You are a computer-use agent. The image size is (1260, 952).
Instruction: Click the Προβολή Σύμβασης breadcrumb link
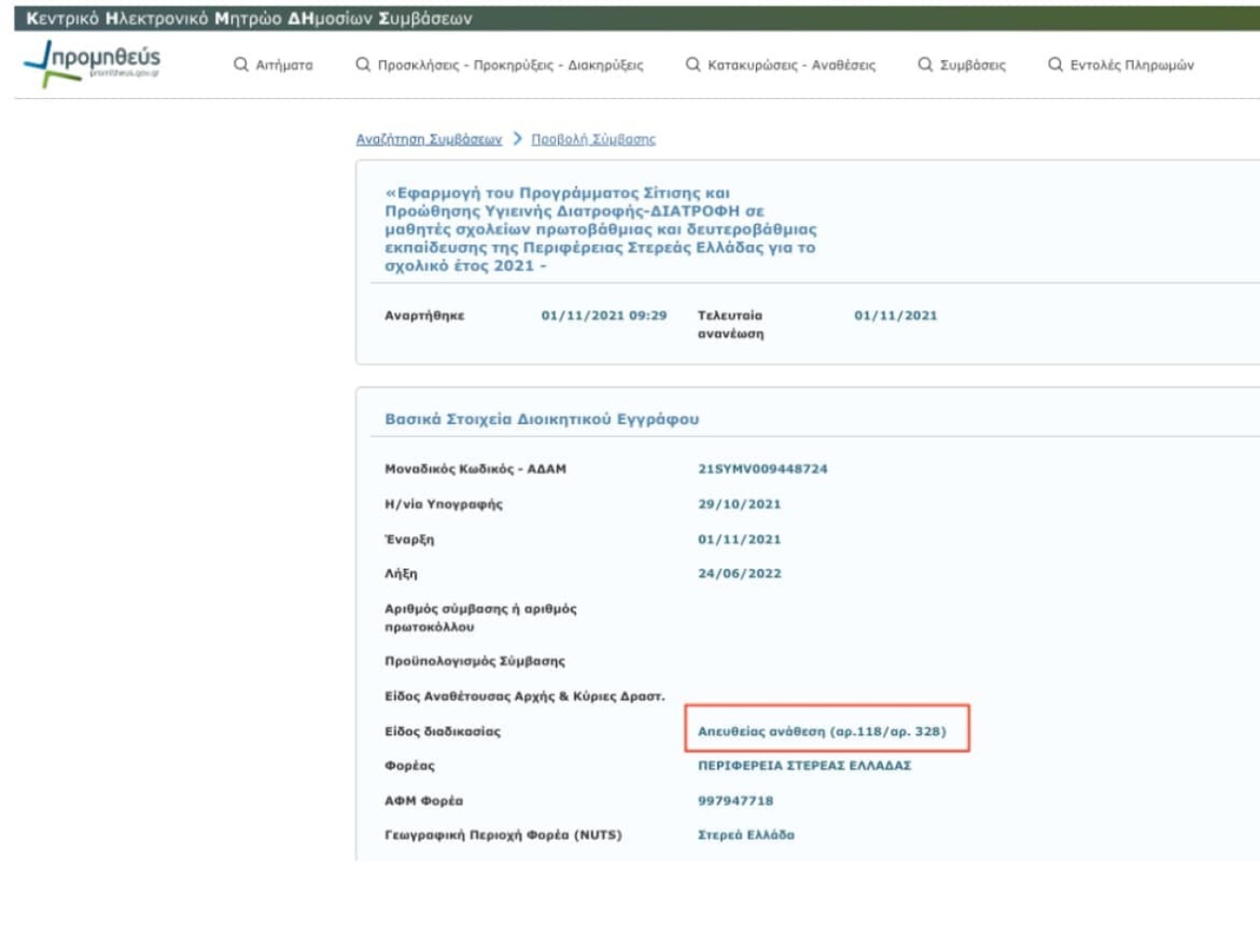point(593,139)
